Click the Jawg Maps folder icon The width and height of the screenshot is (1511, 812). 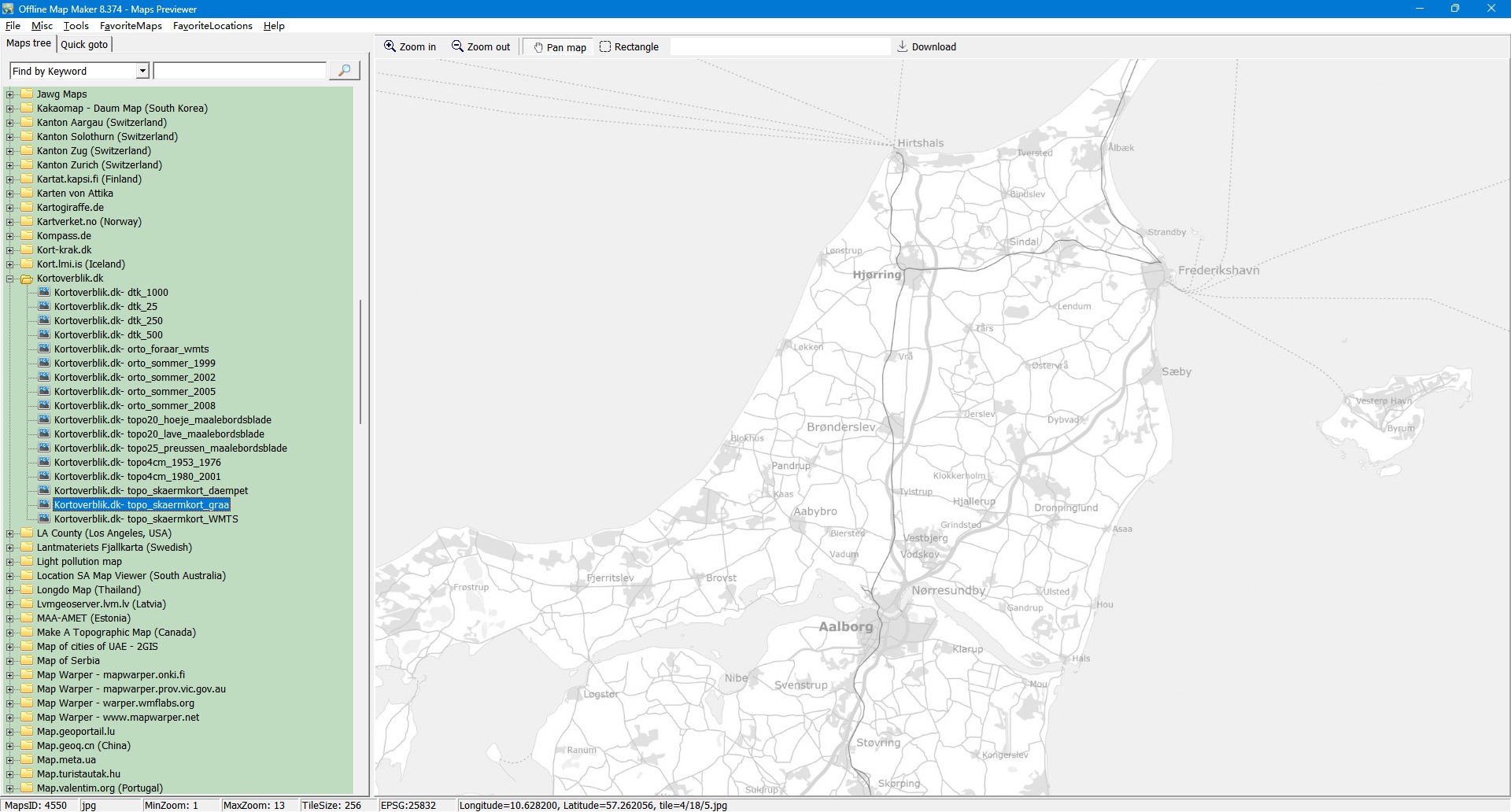click(x=27, y=94)
